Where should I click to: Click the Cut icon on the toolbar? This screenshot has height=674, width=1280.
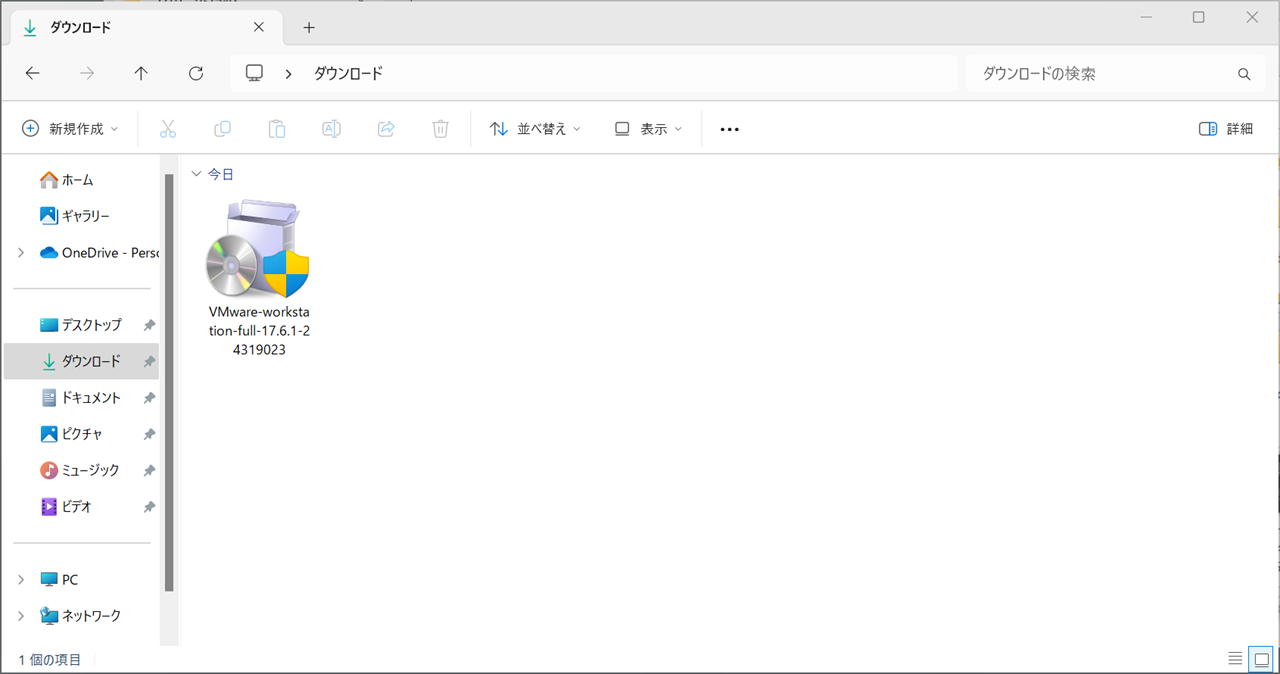click(x=168, y=128)
